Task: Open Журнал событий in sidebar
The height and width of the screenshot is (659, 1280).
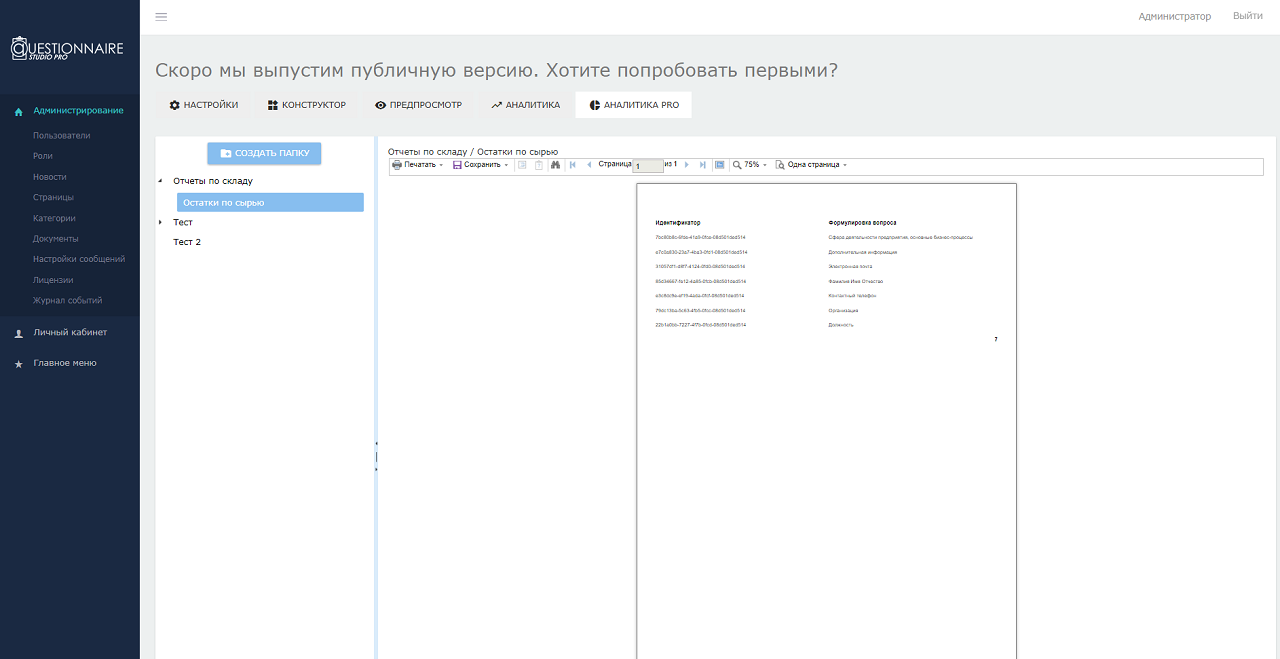Action: 67,301
